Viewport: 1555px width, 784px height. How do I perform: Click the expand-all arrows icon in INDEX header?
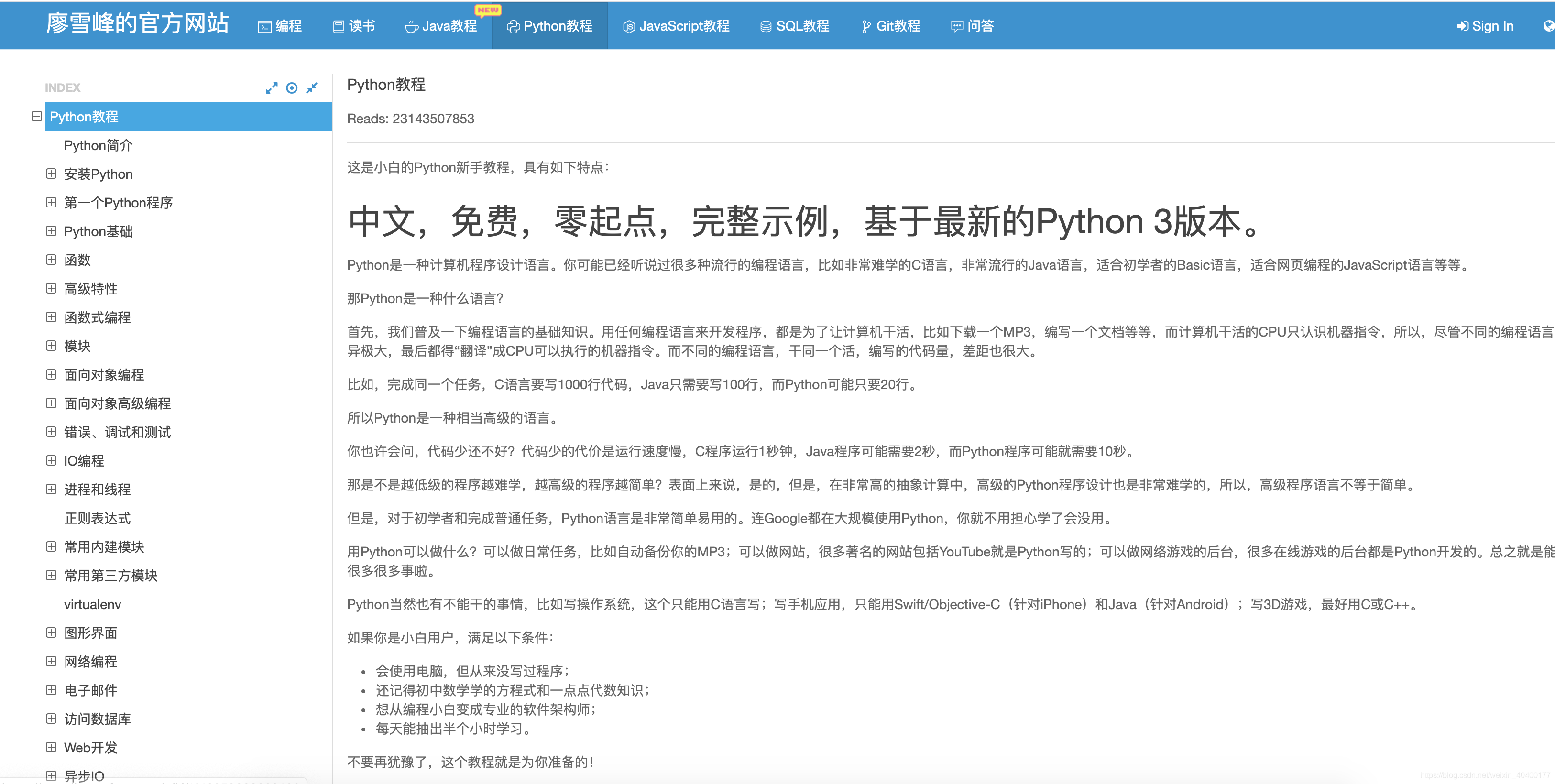pyautogui.click(x=272, y=88)
